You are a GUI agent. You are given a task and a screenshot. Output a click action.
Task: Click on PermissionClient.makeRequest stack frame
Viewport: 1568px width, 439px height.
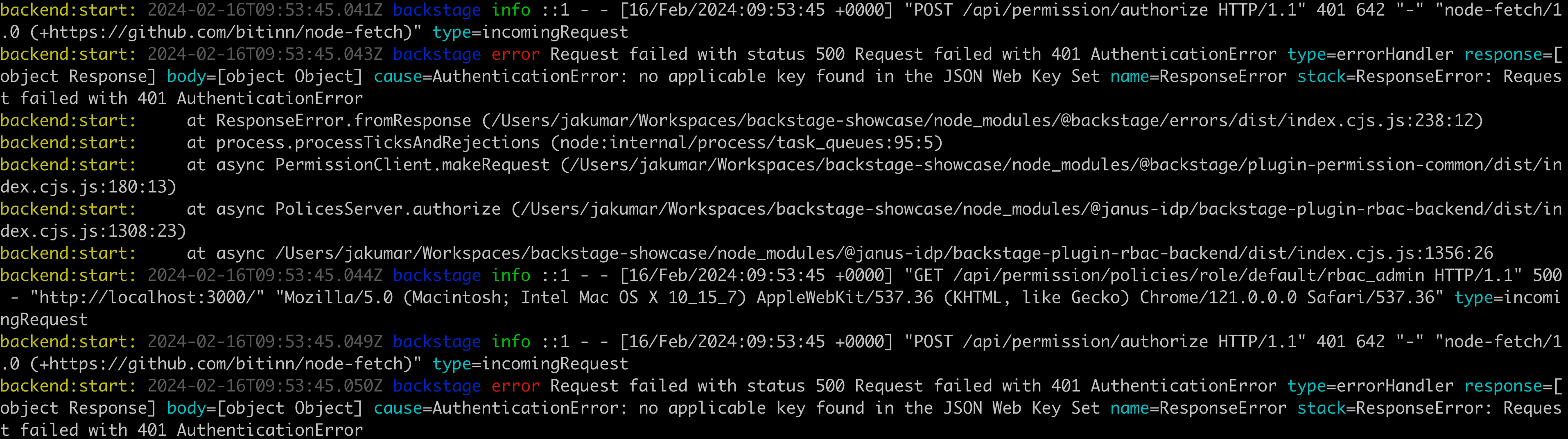[412, 165]
